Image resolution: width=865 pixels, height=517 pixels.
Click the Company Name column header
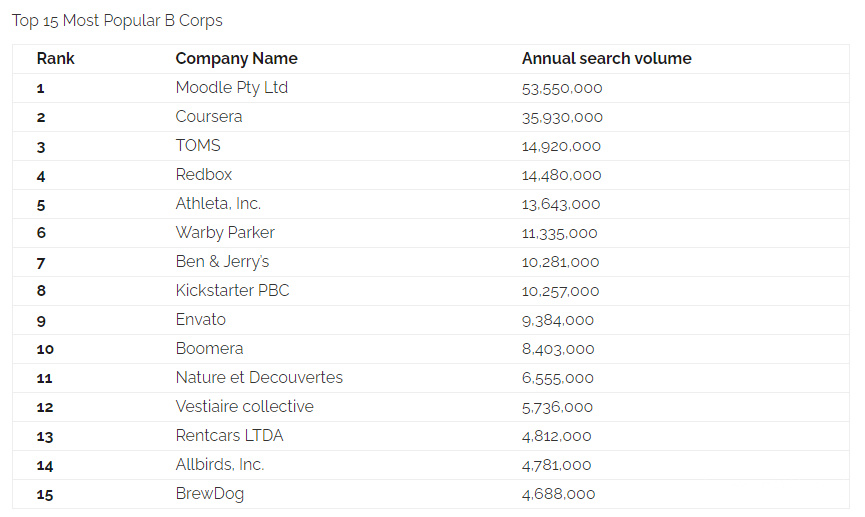click(x=236, y=58)
